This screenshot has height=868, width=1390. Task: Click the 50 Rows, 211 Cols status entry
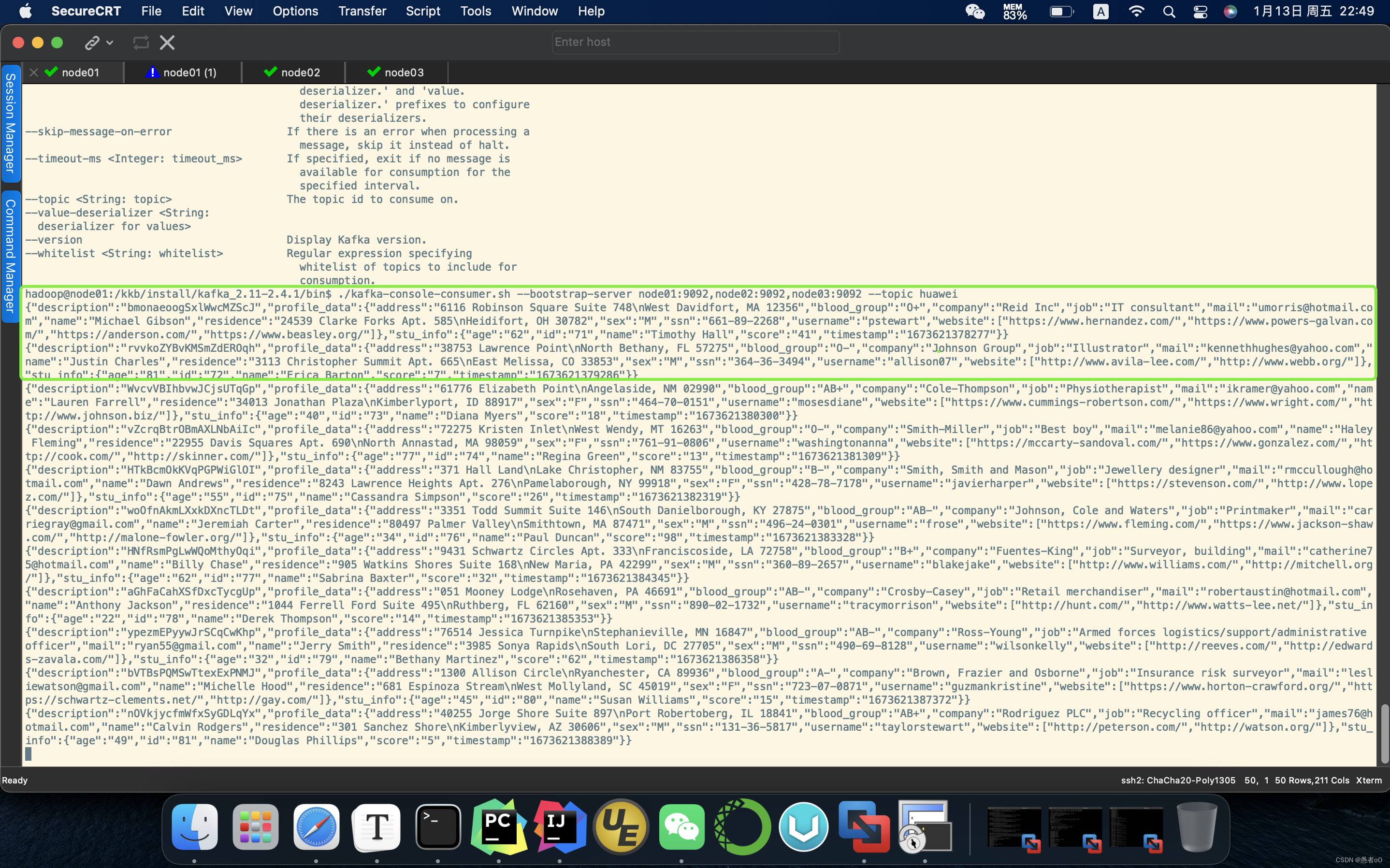pos(1311,780)
